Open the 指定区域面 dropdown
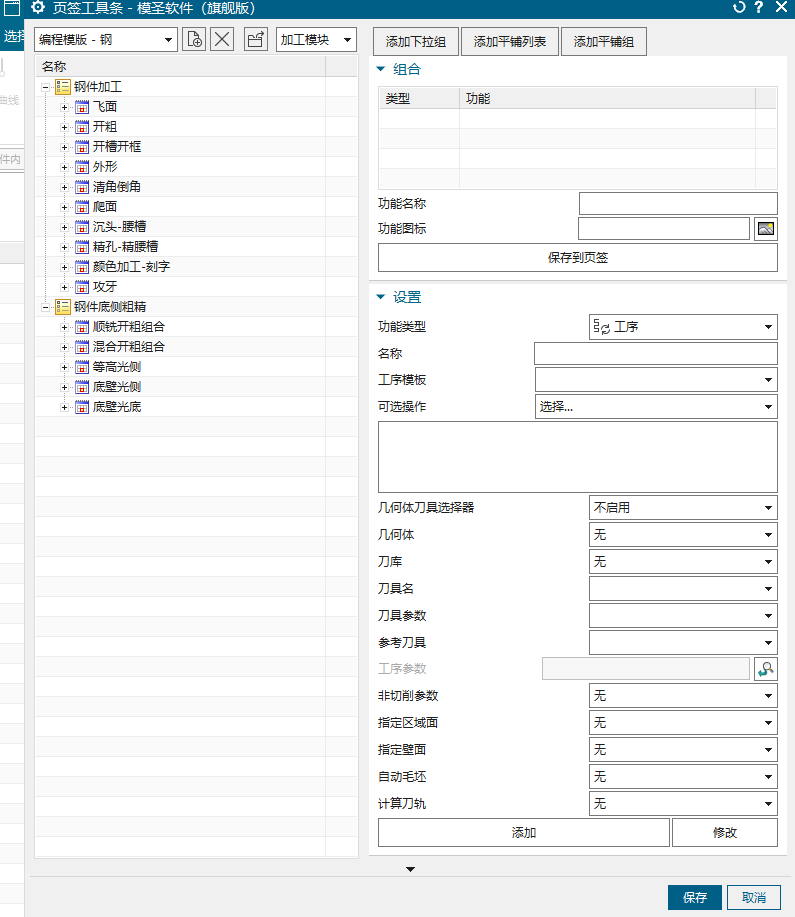Image resolution: width=795 pixels, height=917 pixels. click(x=683, y=723)
